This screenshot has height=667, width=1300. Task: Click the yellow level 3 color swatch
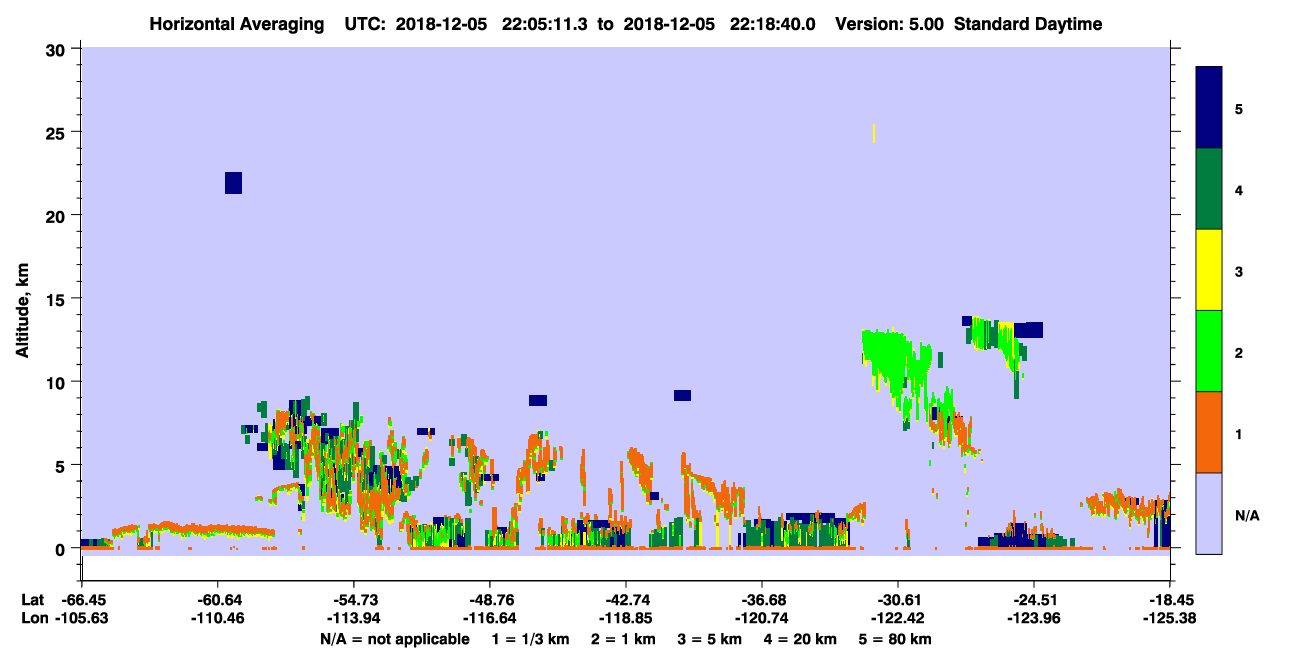(1209, 270)
